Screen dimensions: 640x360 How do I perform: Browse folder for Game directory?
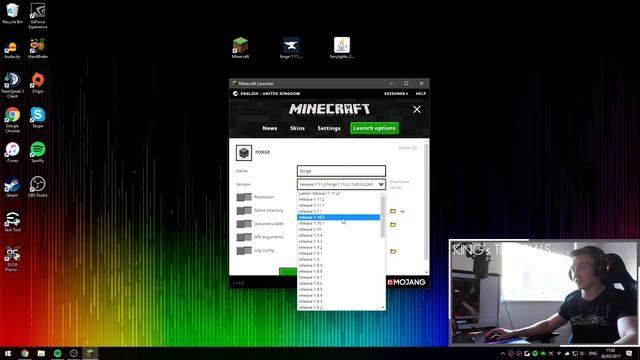pyautogui.click(x=393, y=211)
